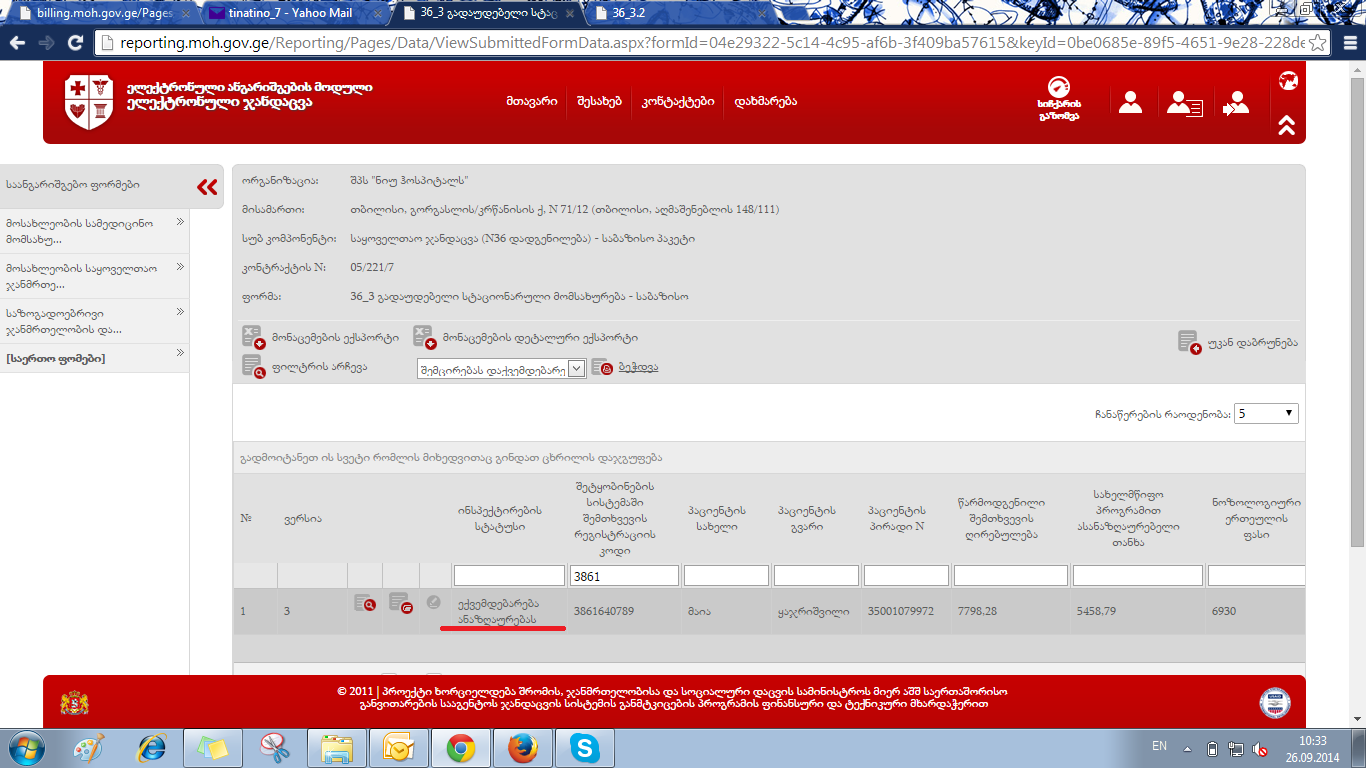Collapse the left sidebar with double arrows
The image size is (1366, 768).
click(207, 186)
